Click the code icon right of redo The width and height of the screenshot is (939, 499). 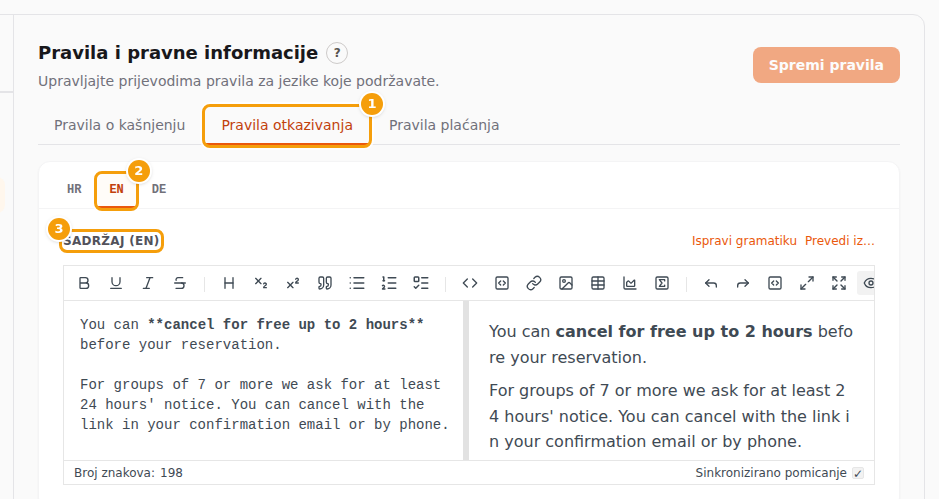coord(775,283)
